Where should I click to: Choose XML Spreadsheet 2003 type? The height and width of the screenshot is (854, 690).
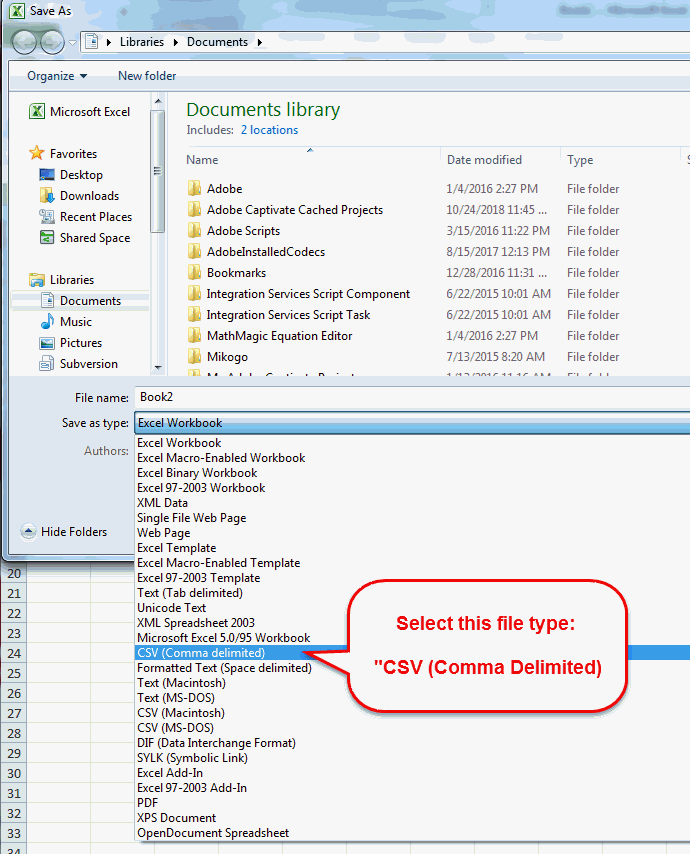coord(196,623)
